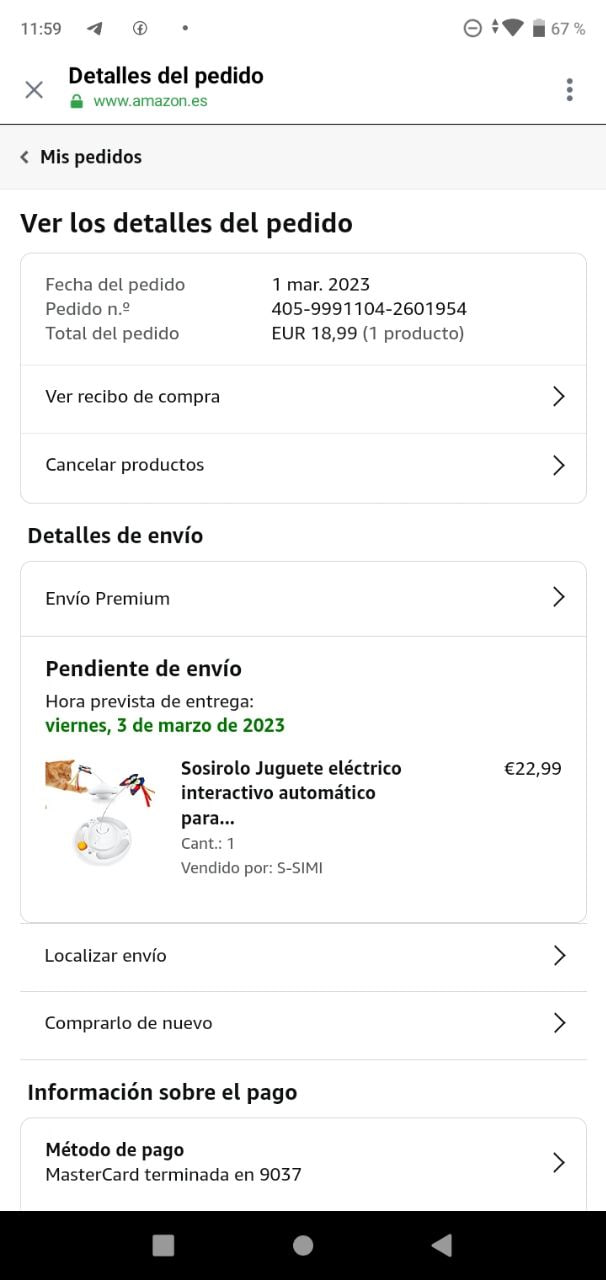Open Ver recibo de compra
The width and height of the screenshot is (606, 1280).
[303, 397]
